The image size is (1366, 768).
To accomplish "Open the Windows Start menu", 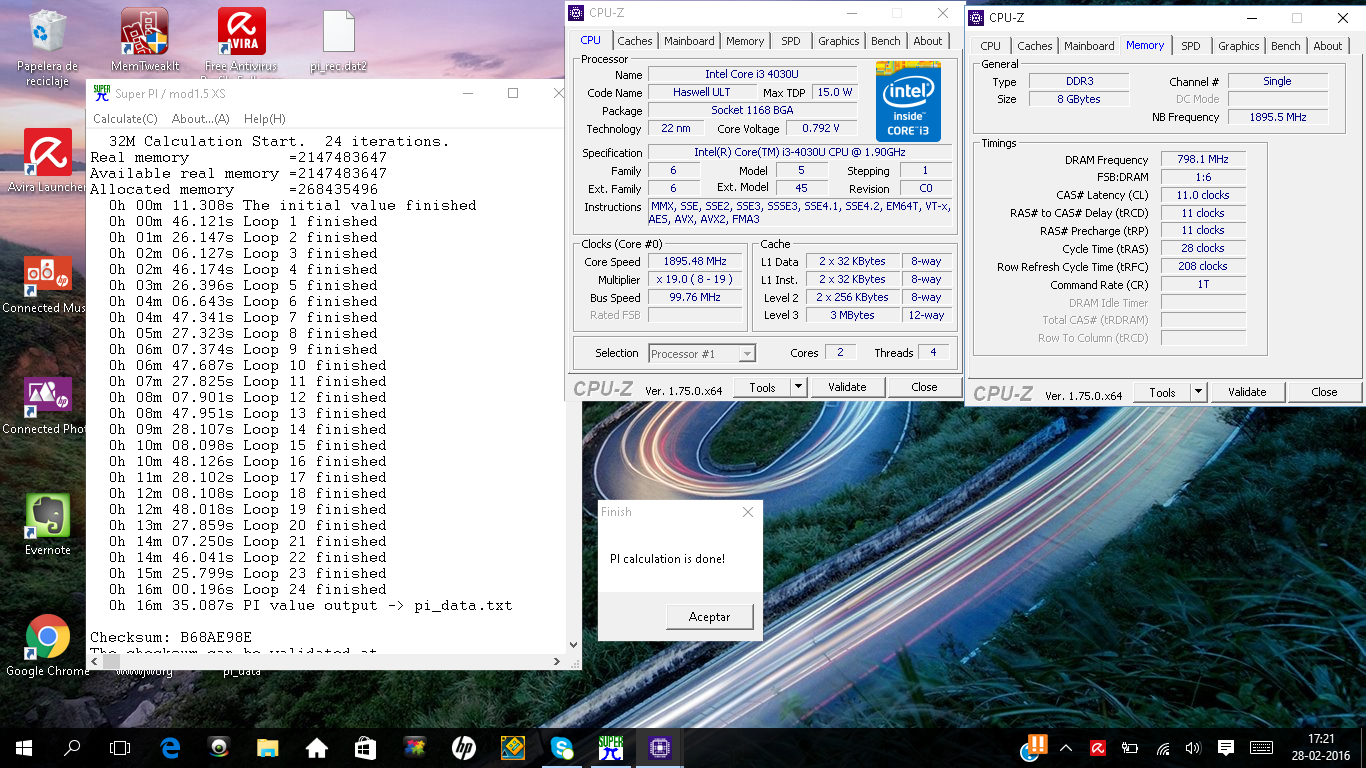I will (x=24, y=747).
